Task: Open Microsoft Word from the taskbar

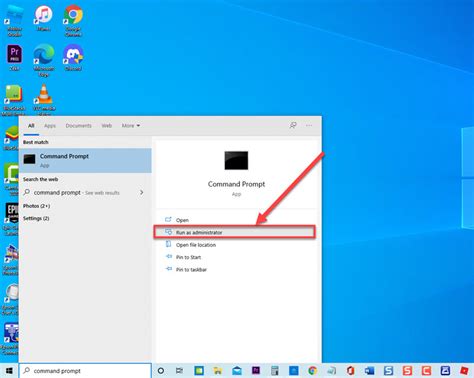Action: point(369,371)
